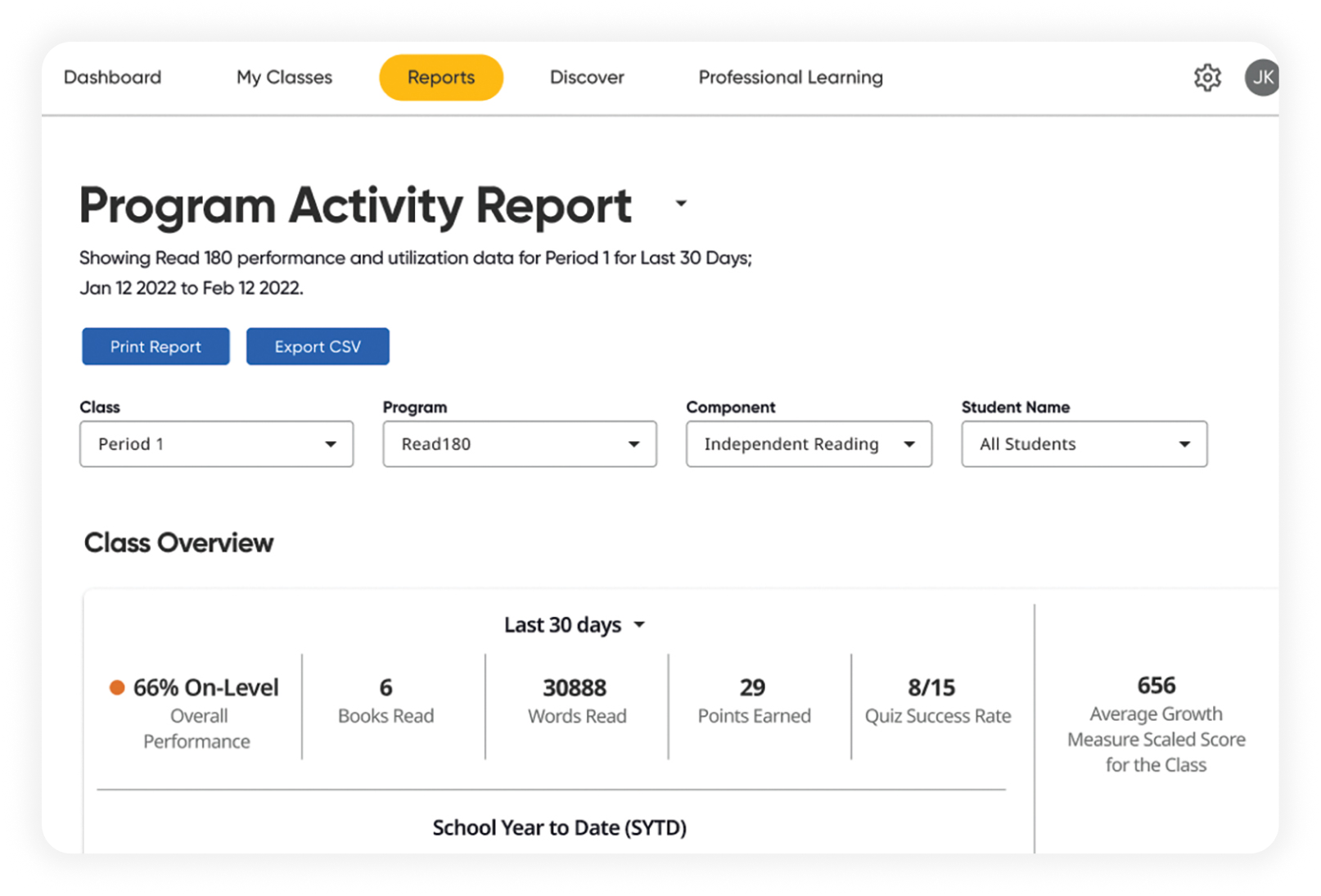Expand the Last 30 days period selector

[575, 625]
